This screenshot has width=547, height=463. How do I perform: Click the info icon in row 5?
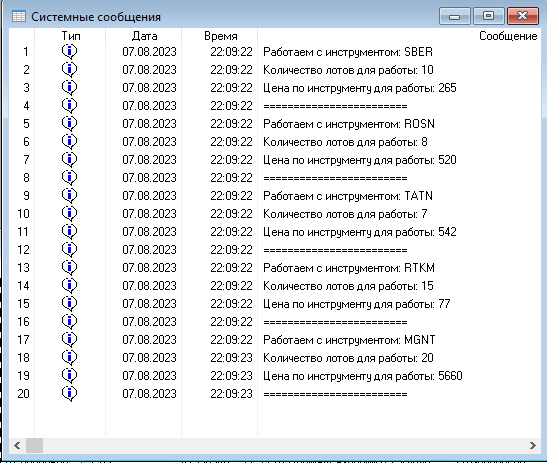click(x=69, y=124)
